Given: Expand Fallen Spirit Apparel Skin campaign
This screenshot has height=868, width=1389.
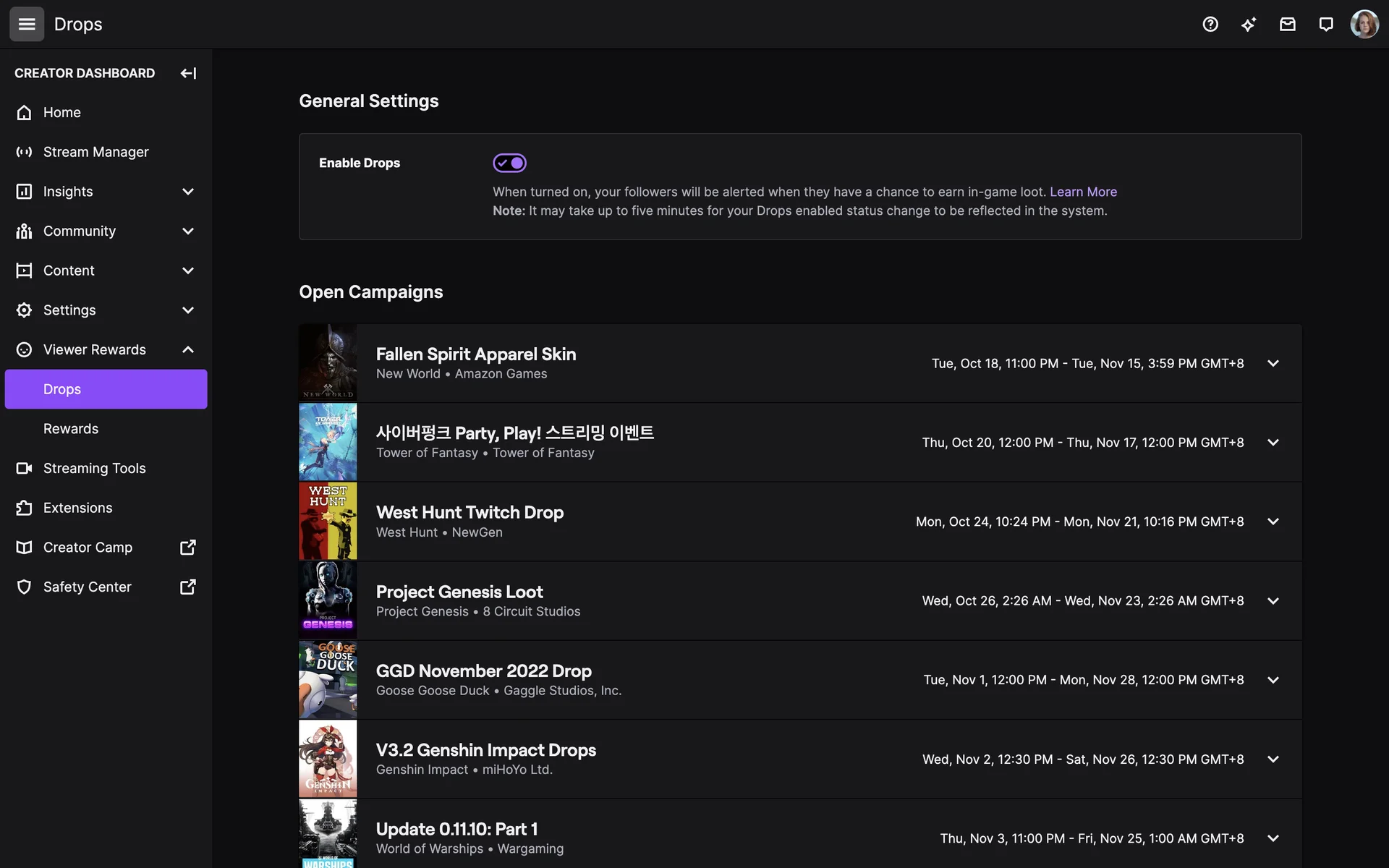Looking at the screenshot, I should coord(1273,363).
